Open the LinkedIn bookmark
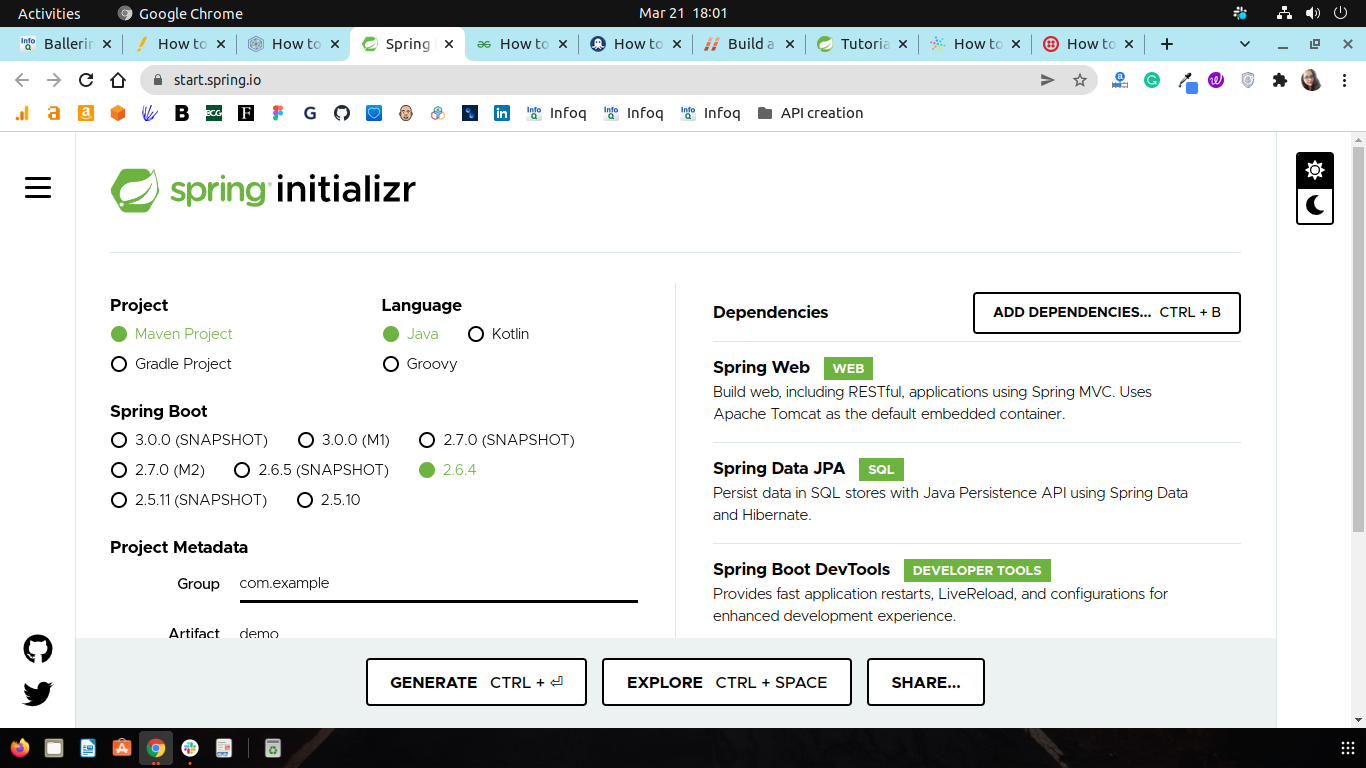 click(x=502, y=113)
